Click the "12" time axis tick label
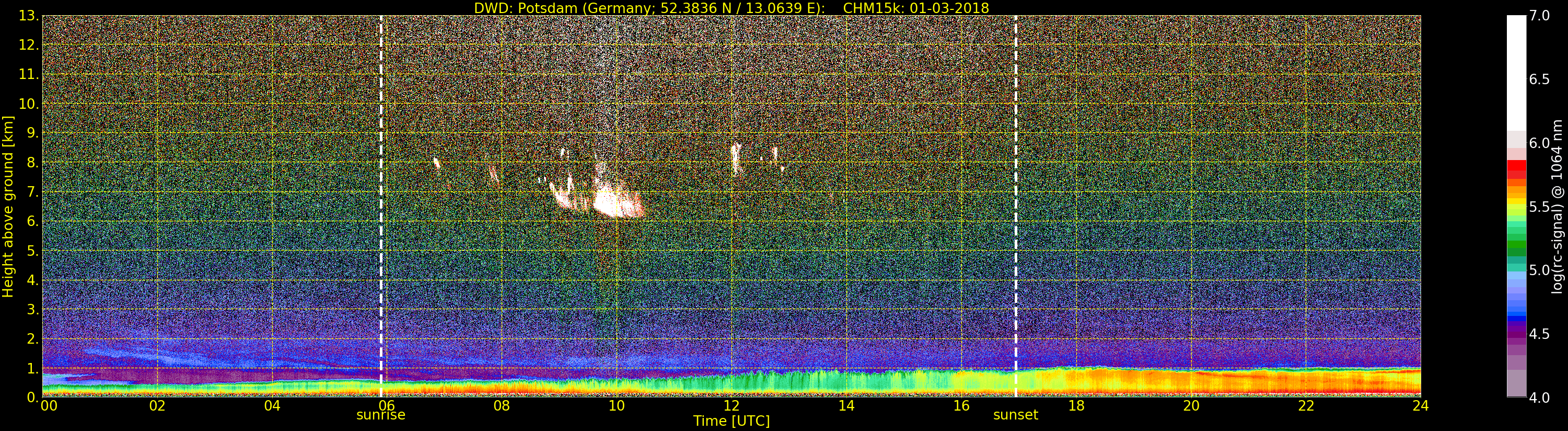 pos(731,406)
